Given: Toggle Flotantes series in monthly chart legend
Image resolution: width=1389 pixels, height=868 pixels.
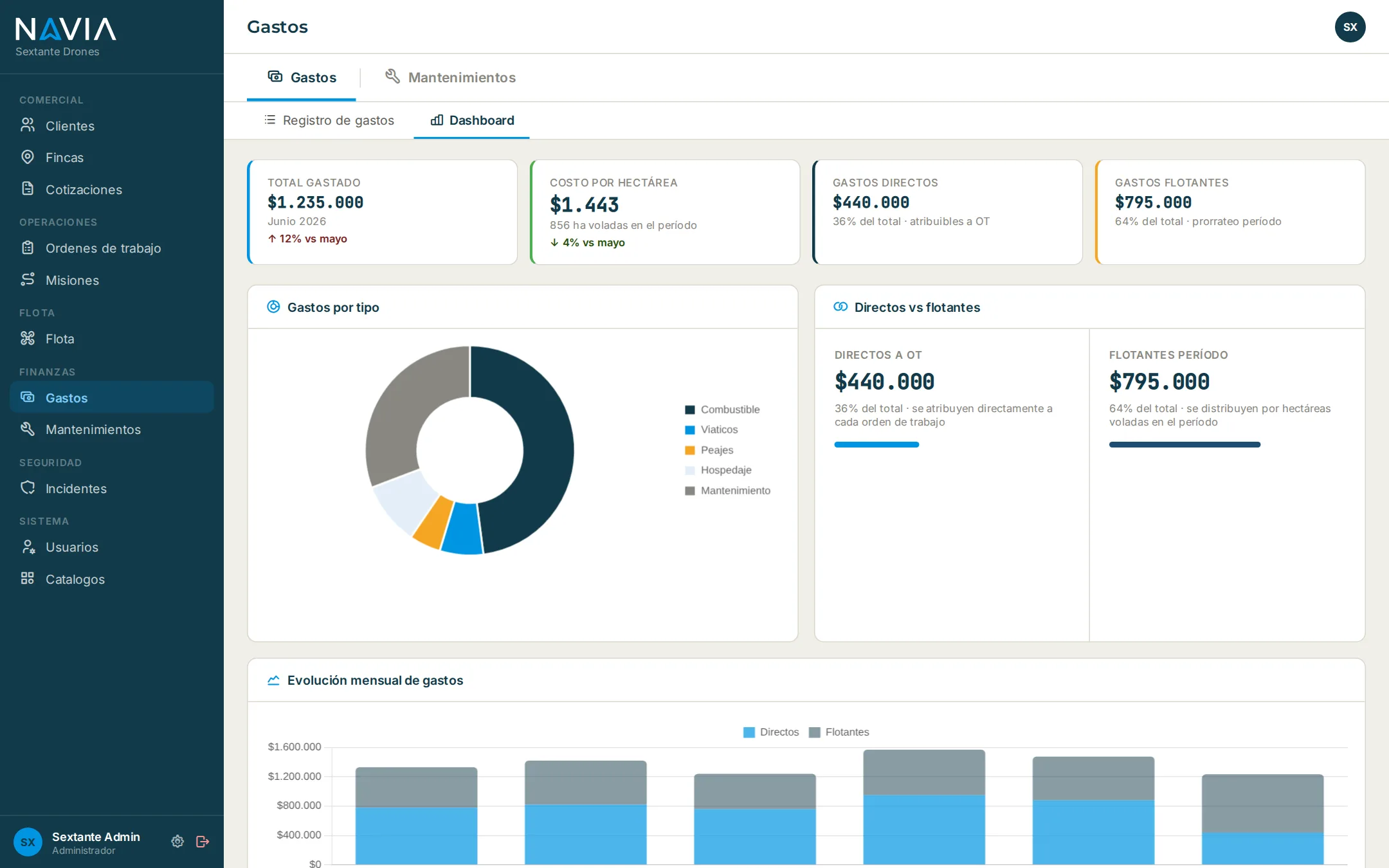Looking at the screenshot, I should point(839,732).
